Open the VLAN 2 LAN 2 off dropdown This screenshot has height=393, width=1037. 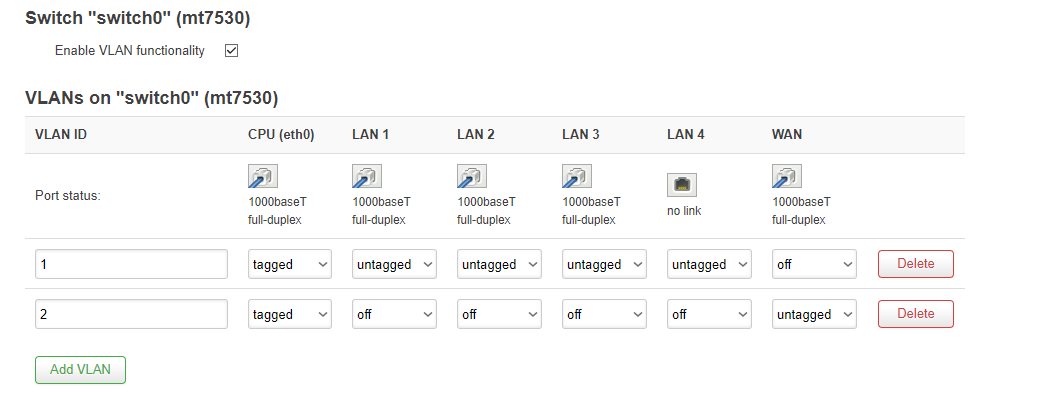(499, 314)
